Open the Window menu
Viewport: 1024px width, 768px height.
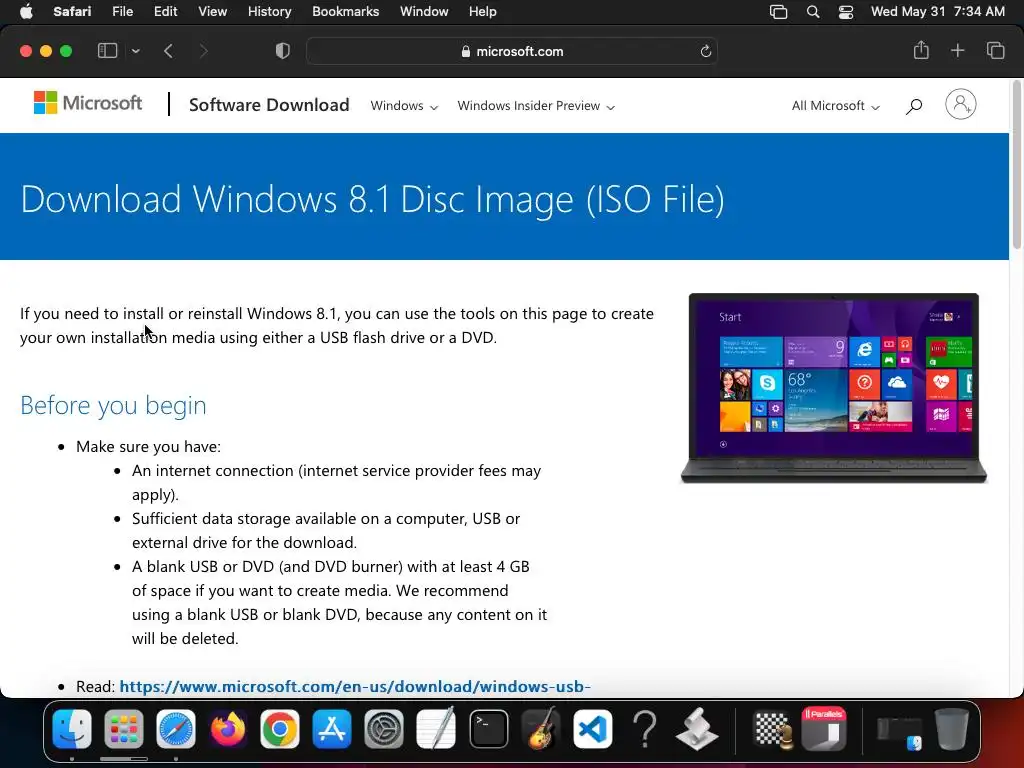(424, 12)
